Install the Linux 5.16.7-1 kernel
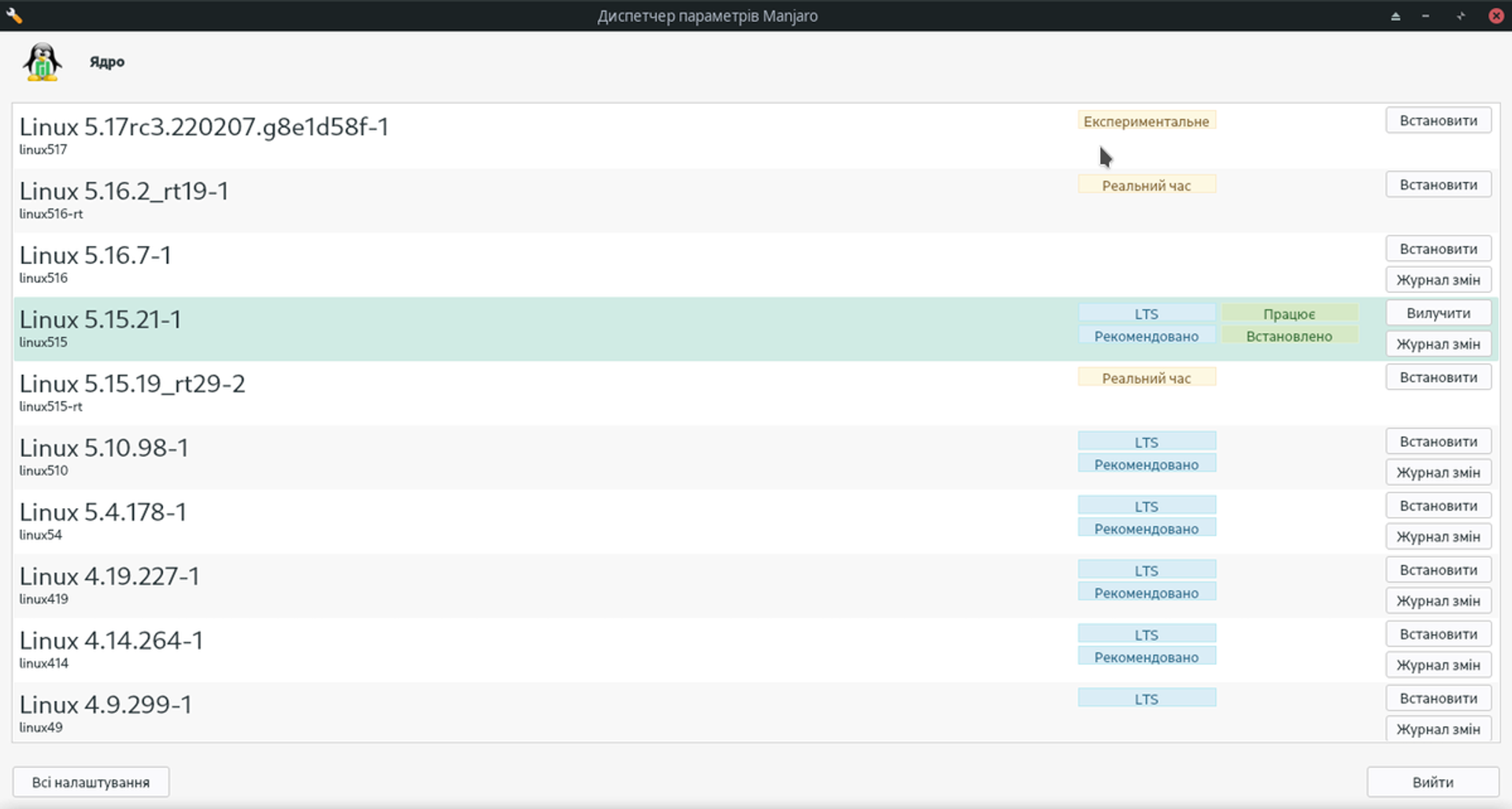 [x=1438, y=249]
